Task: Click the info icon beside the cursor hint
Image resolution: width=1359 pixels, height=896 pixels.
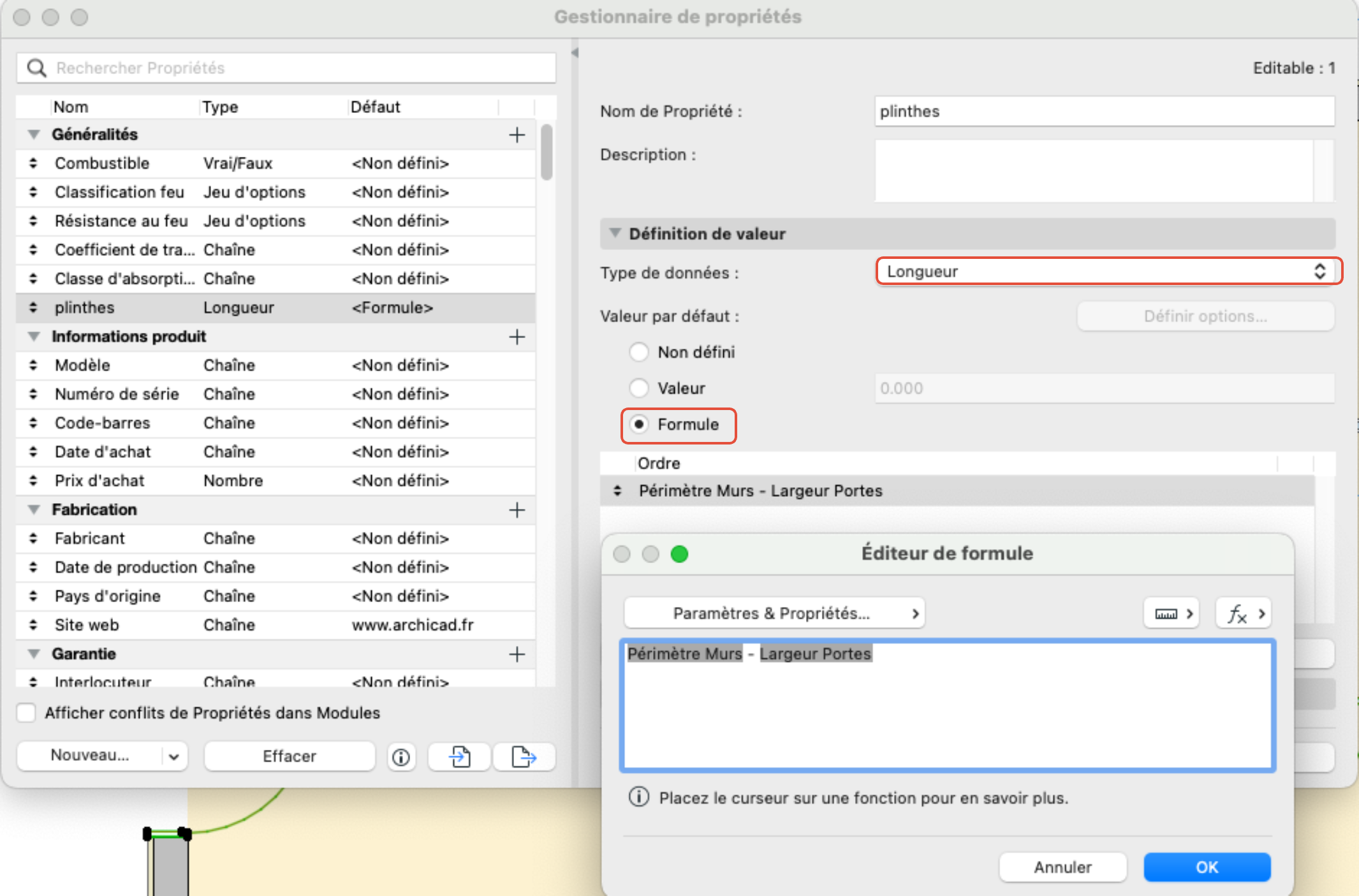Action: [639, 797]
